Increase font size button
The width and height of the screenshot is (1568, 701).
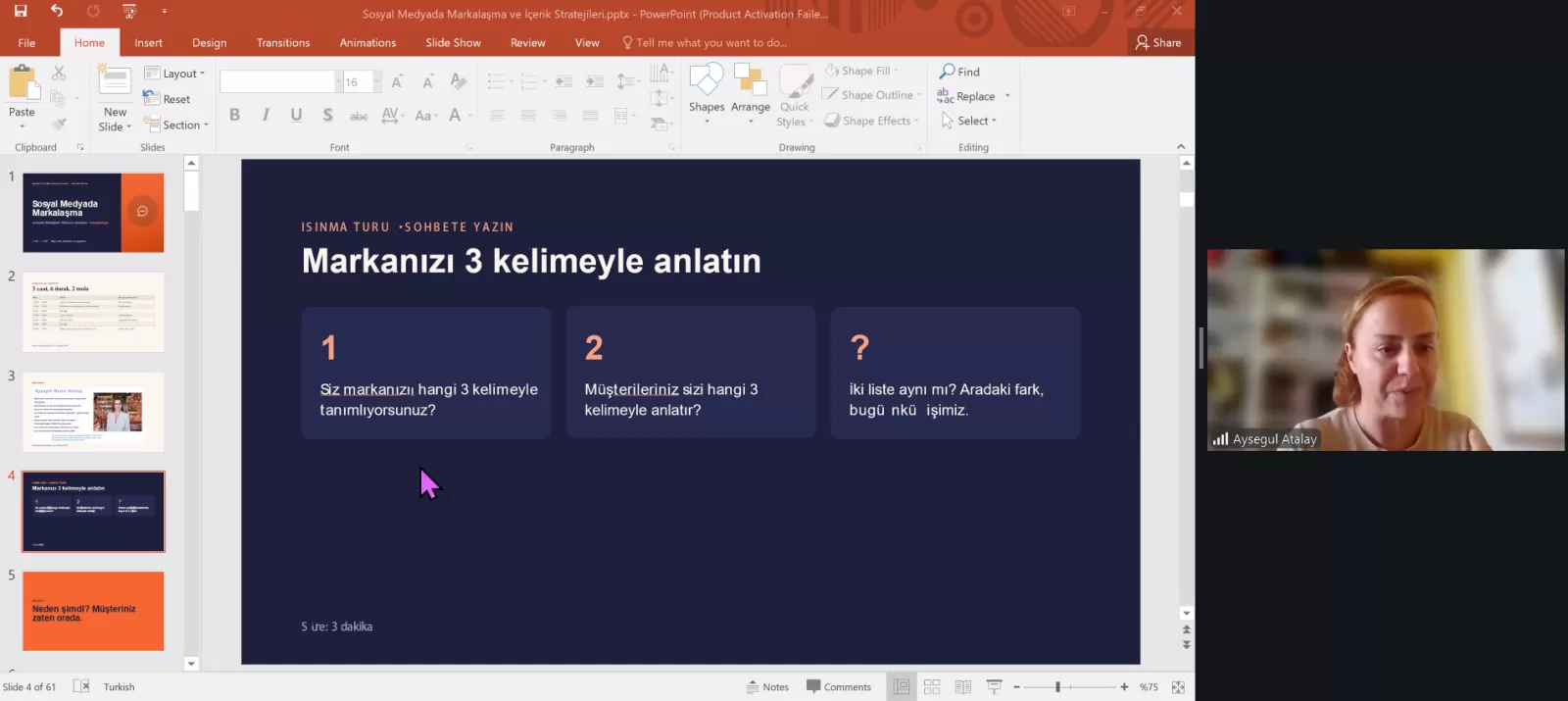click(397, 82)
